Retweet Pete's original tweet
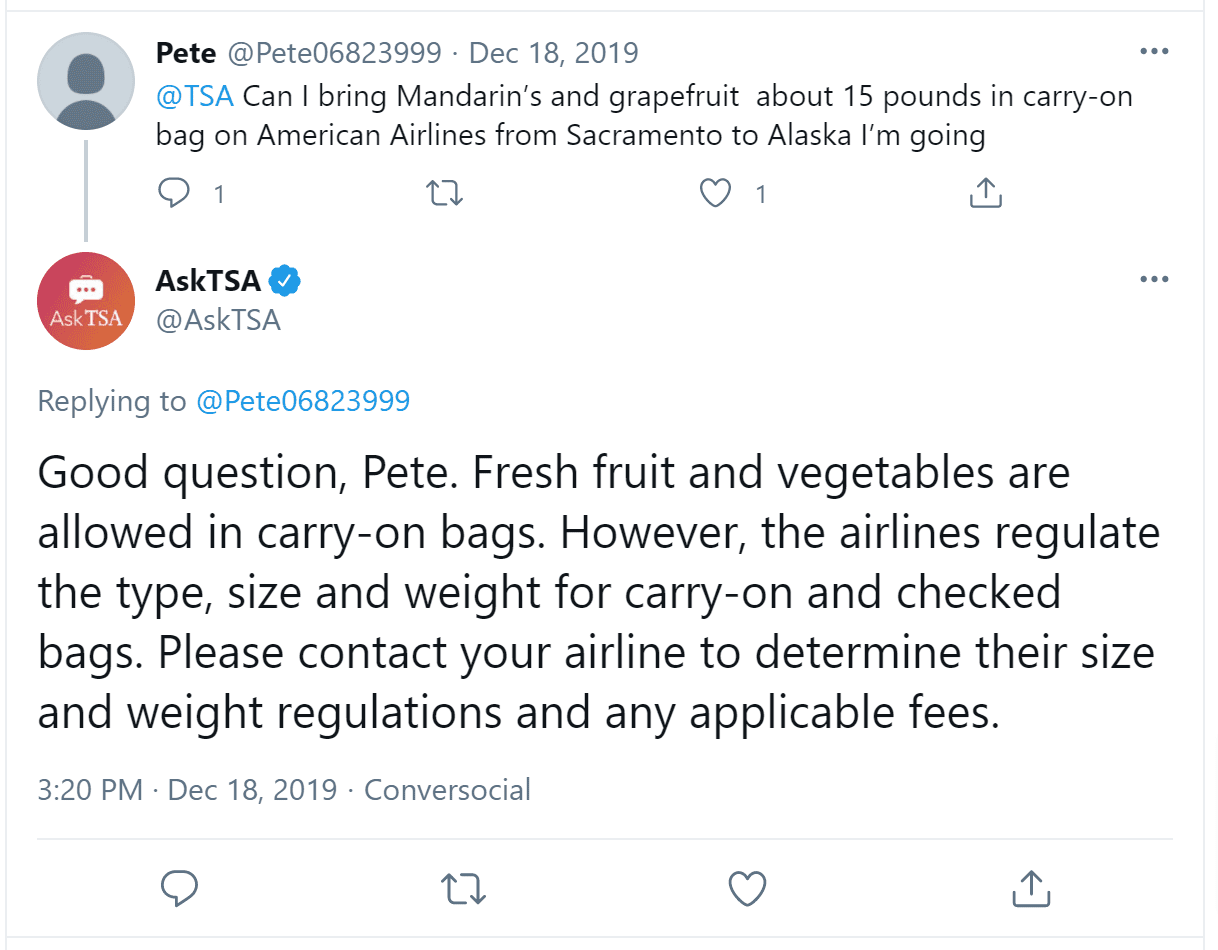The image size is (1218, 950). (x=444, y=193)
